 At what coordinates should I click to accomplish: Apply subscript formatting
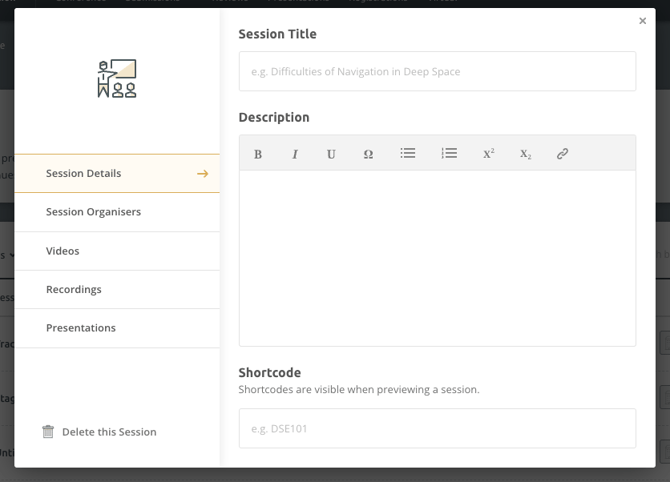coord(525,154)
